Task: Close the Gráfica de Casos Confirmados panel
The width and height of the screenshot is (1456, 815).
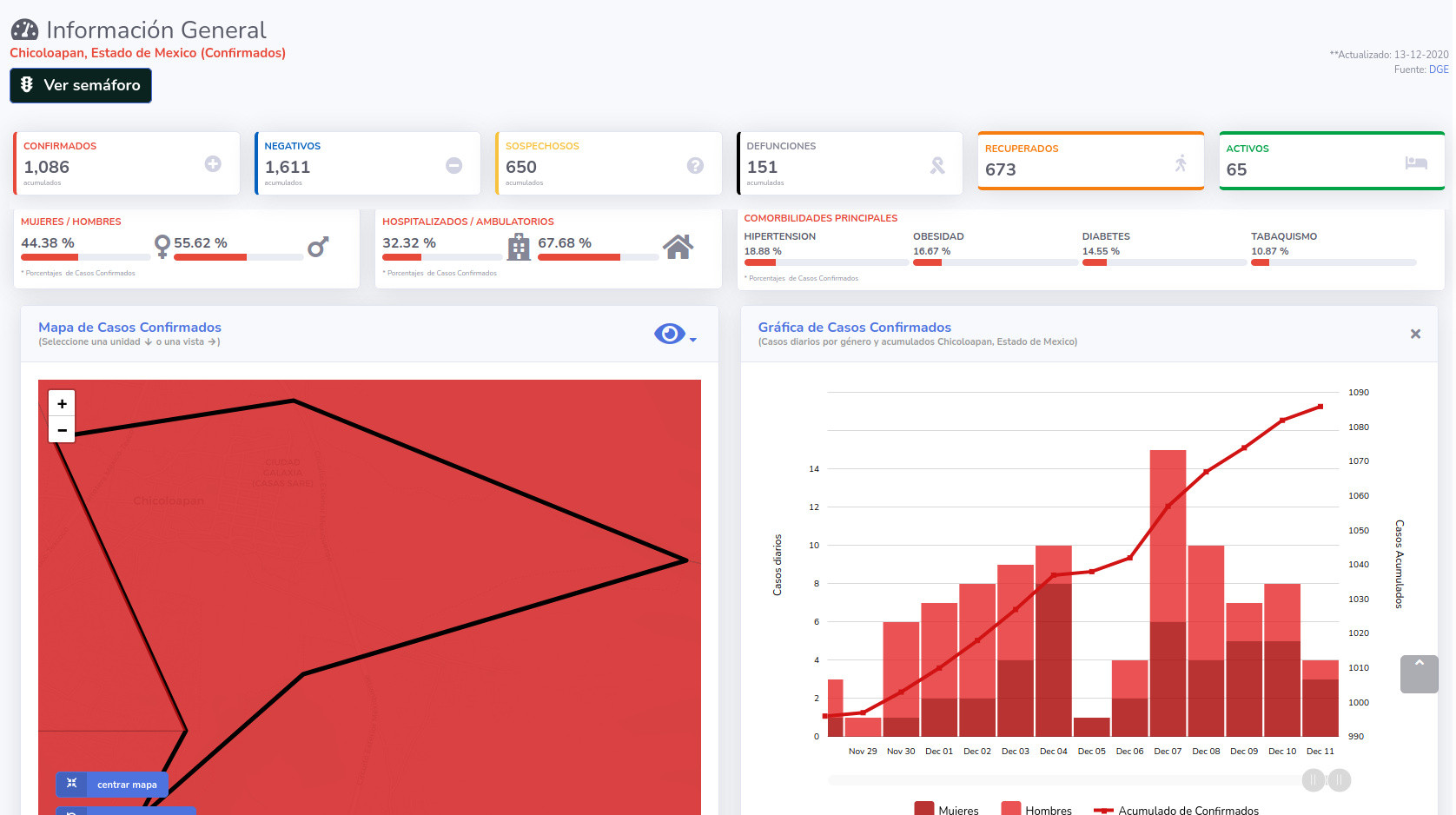Action: tap(1415, 334)
